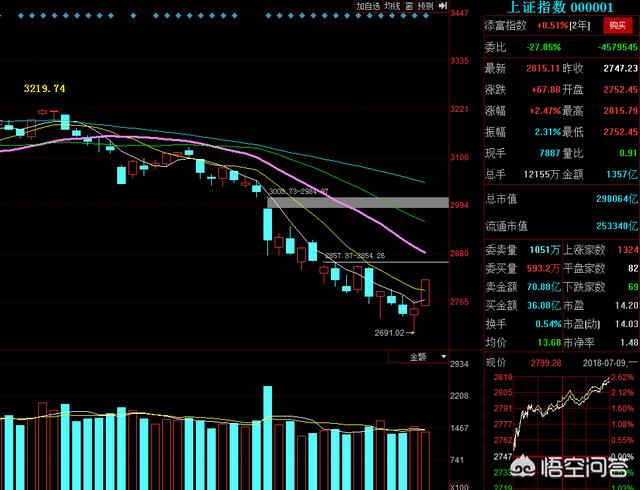Click the 3219.74 high price label
Viewport: 640px width, 490px height.
(44, 89)
